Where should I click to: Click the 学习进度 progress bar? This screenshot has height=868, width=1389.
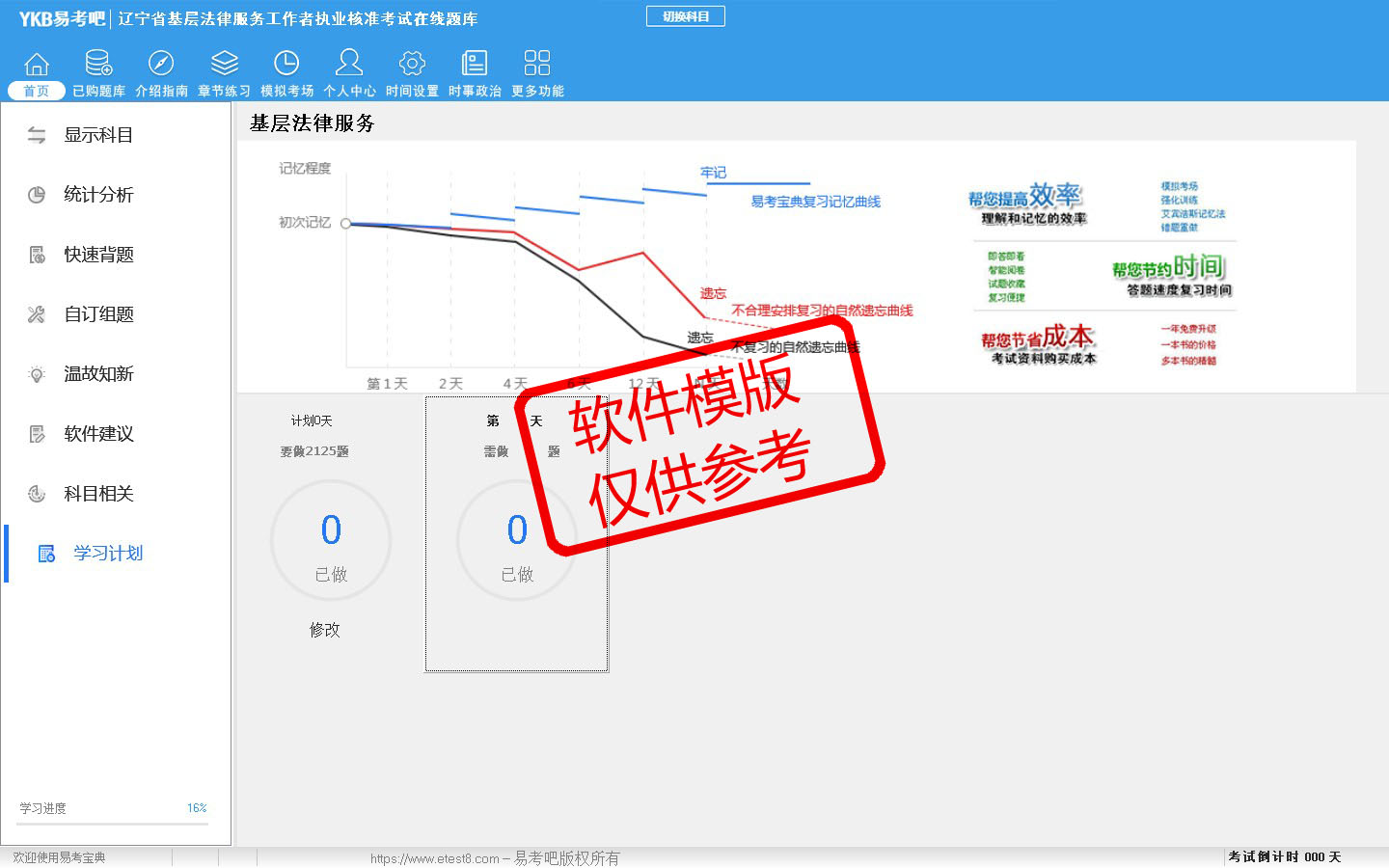(x=113, y=824)
